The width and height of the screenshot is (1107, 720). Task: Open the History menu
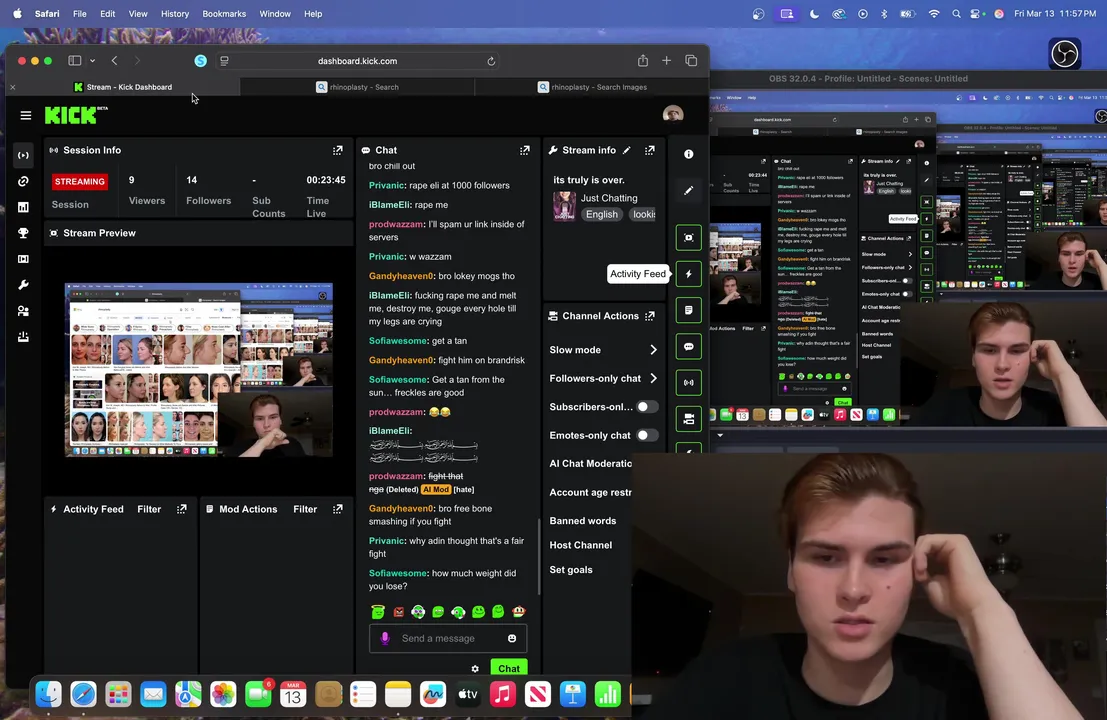tap(174, 13)
